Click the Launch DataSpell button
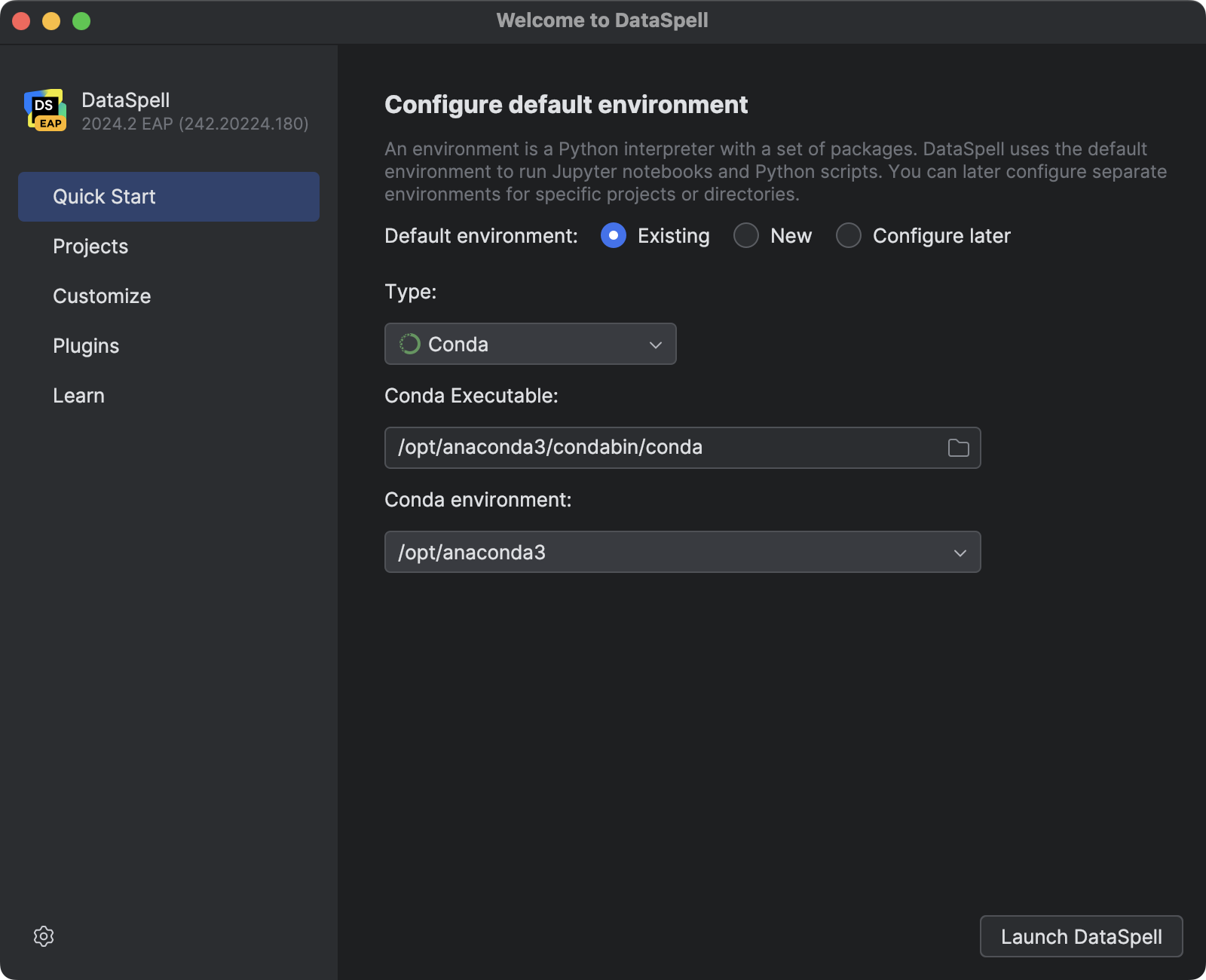This screenshot has width=1206, height=980. tap(1081, 936)
